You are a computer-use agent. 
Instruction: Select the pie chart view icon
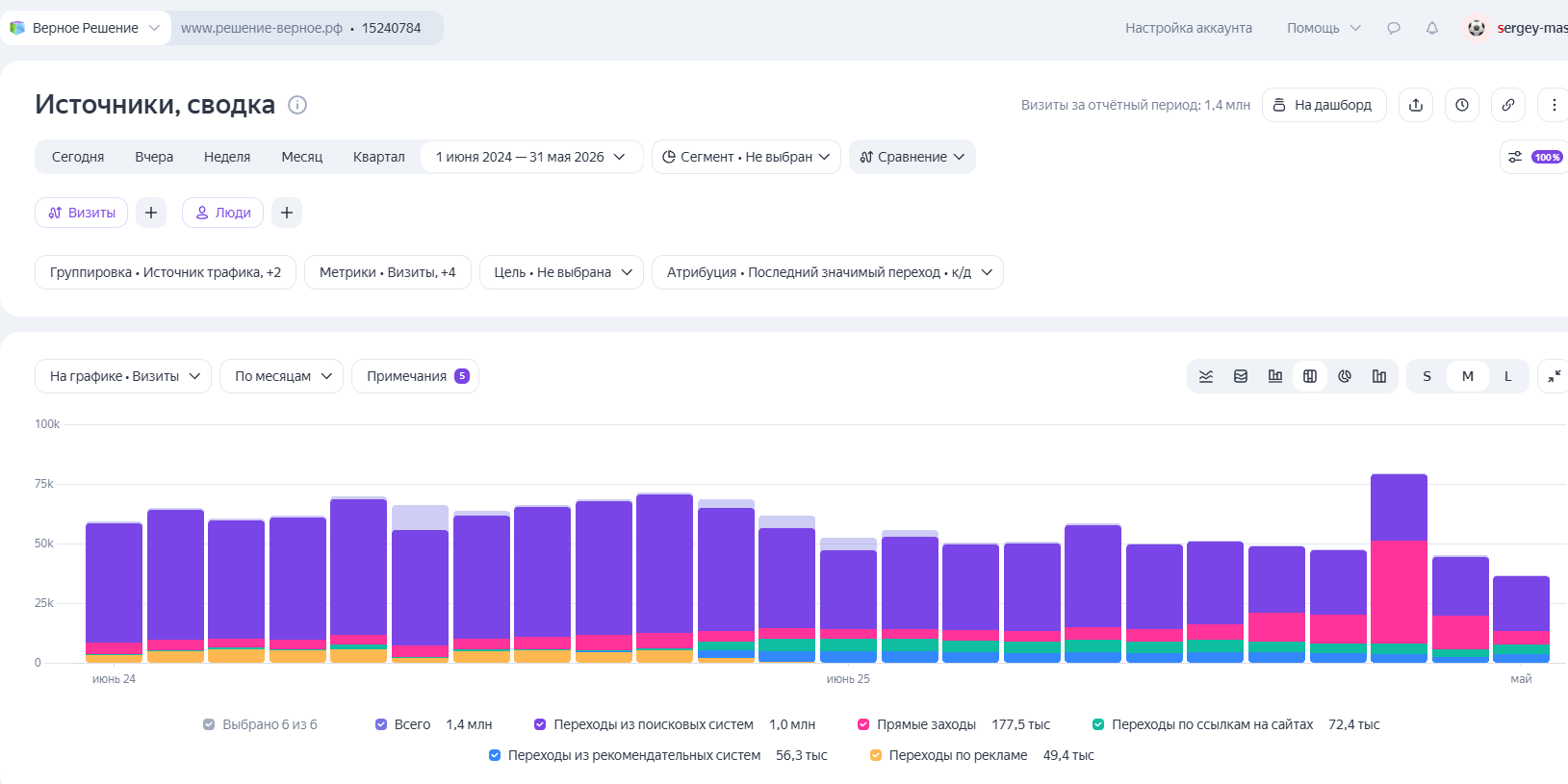1345,376
